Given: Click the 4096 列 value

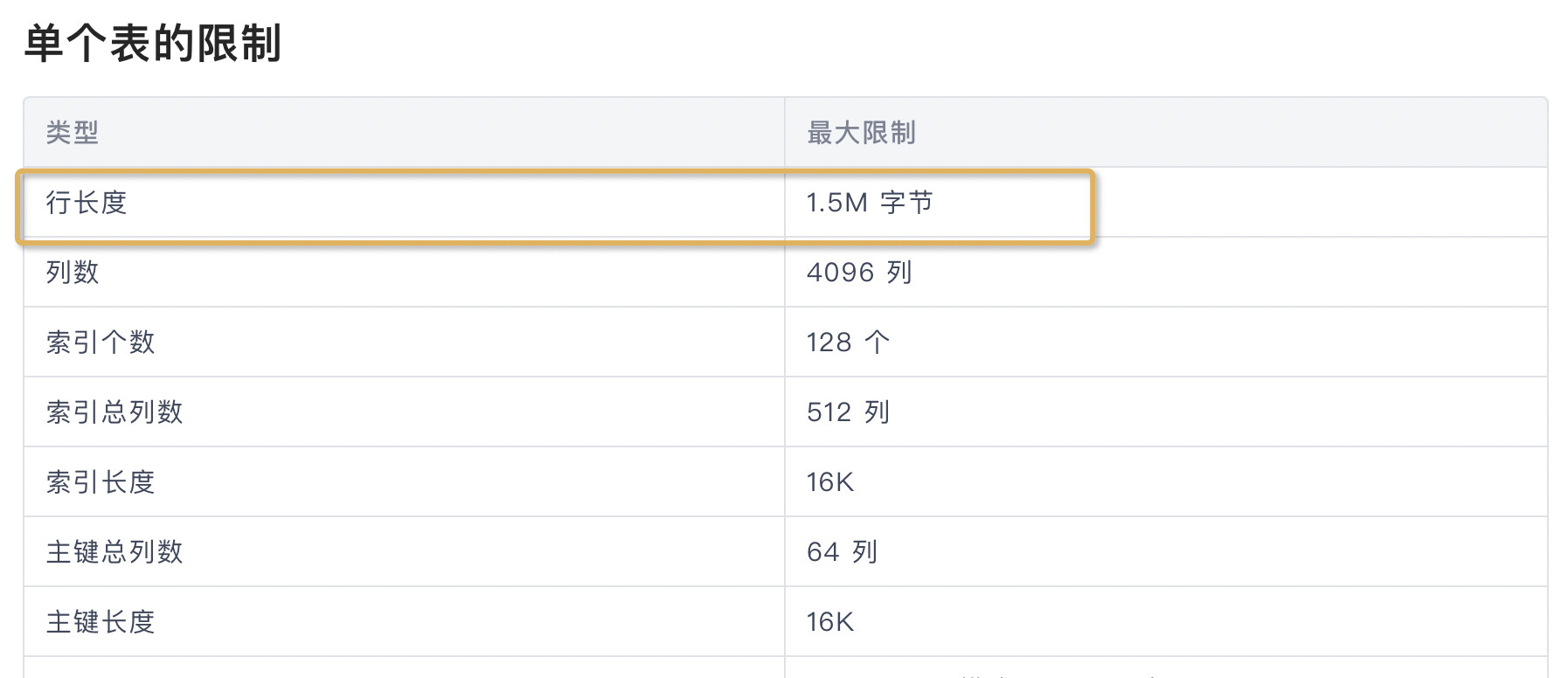Looking at the screenshot, I should coord(859,273).
